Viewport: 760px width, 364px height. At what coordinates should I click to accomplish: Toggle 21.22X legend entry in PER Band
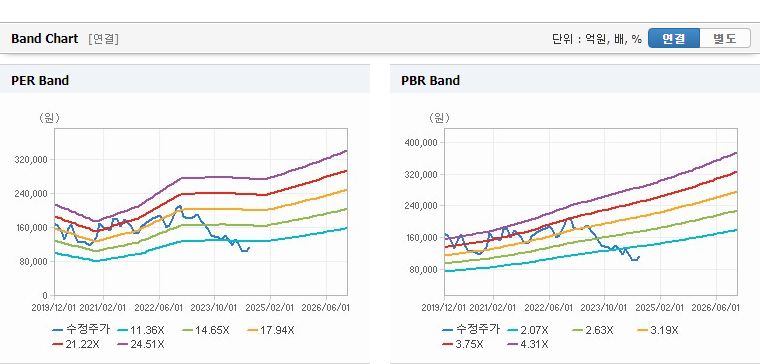point(76,344)
